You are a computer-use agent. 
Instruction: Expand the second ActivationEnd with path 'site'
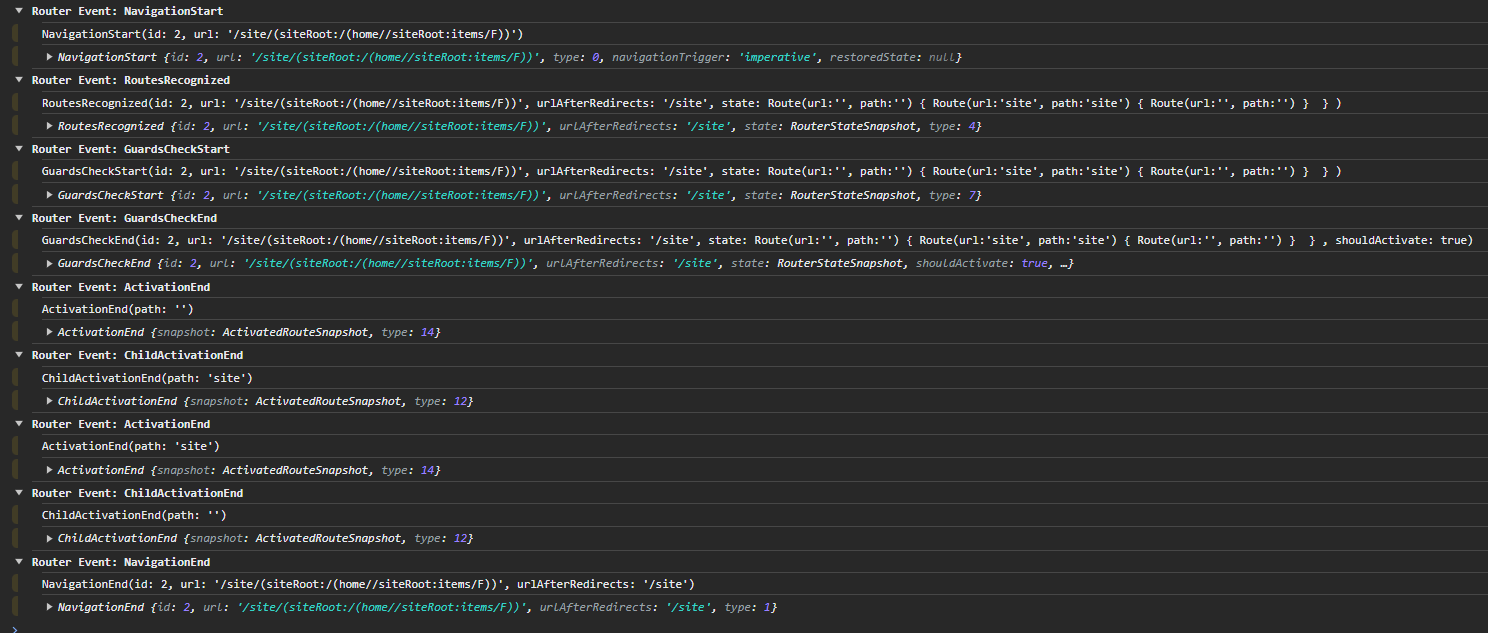[49, 469]
